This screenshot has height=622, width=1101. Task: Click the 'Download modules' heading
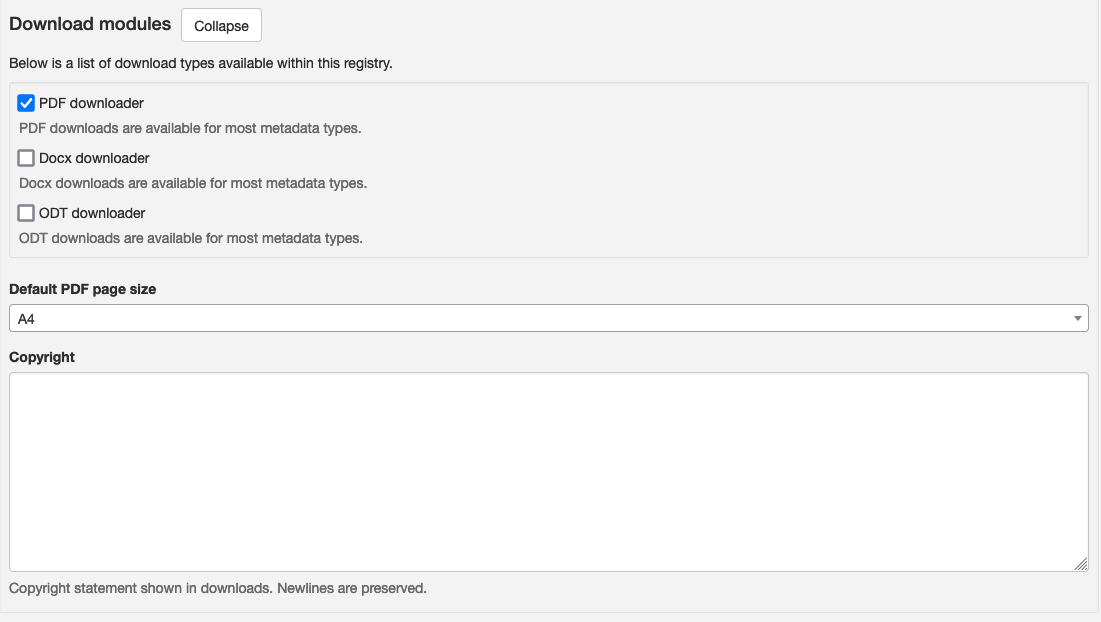(x=90, y=25)
